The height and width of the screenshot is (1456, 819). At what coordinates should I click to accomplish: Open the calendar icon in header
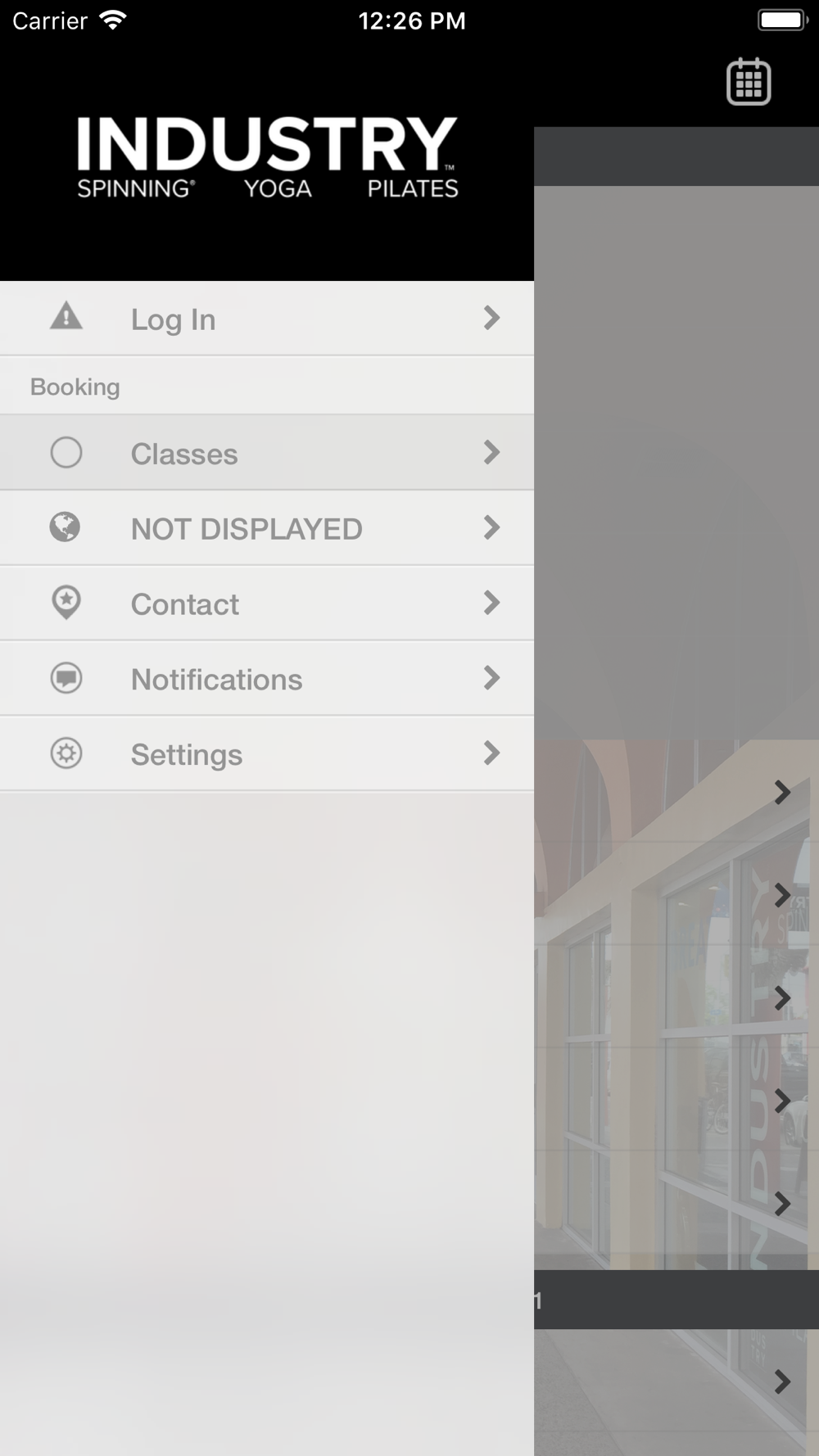click(x=749, y=81)
